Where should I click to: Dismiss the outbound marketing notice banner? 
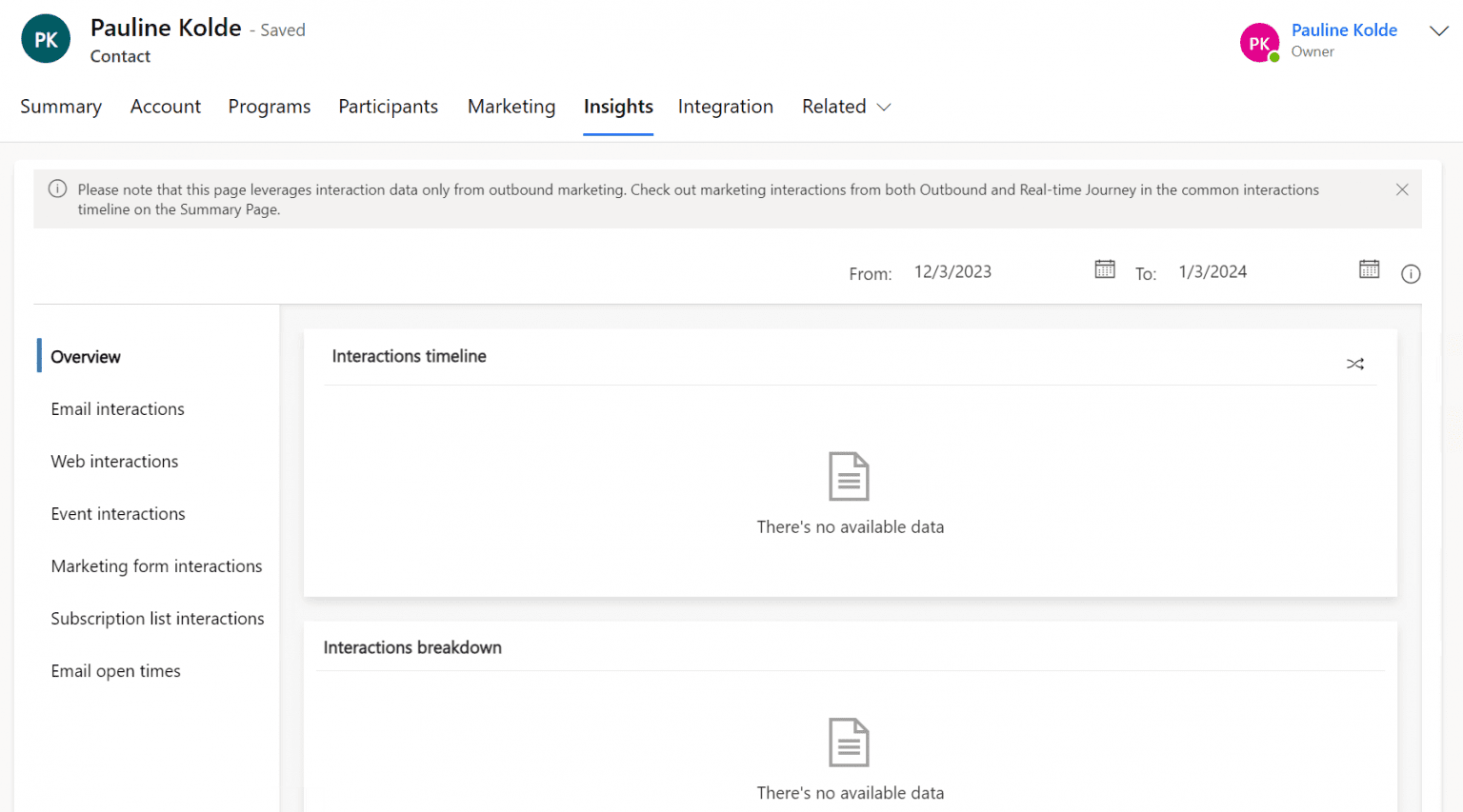pyautogui.click(x=1401, y=188)
